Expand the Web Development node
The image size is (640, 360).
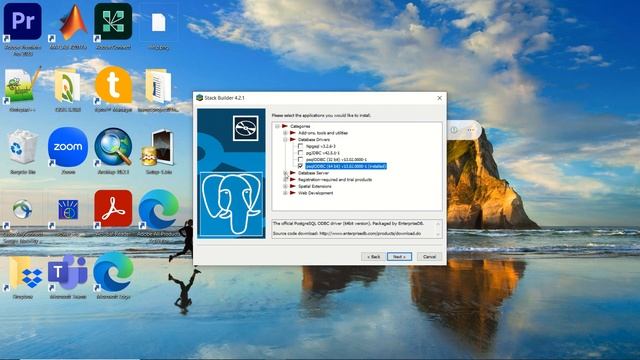(x=285, y=193)
